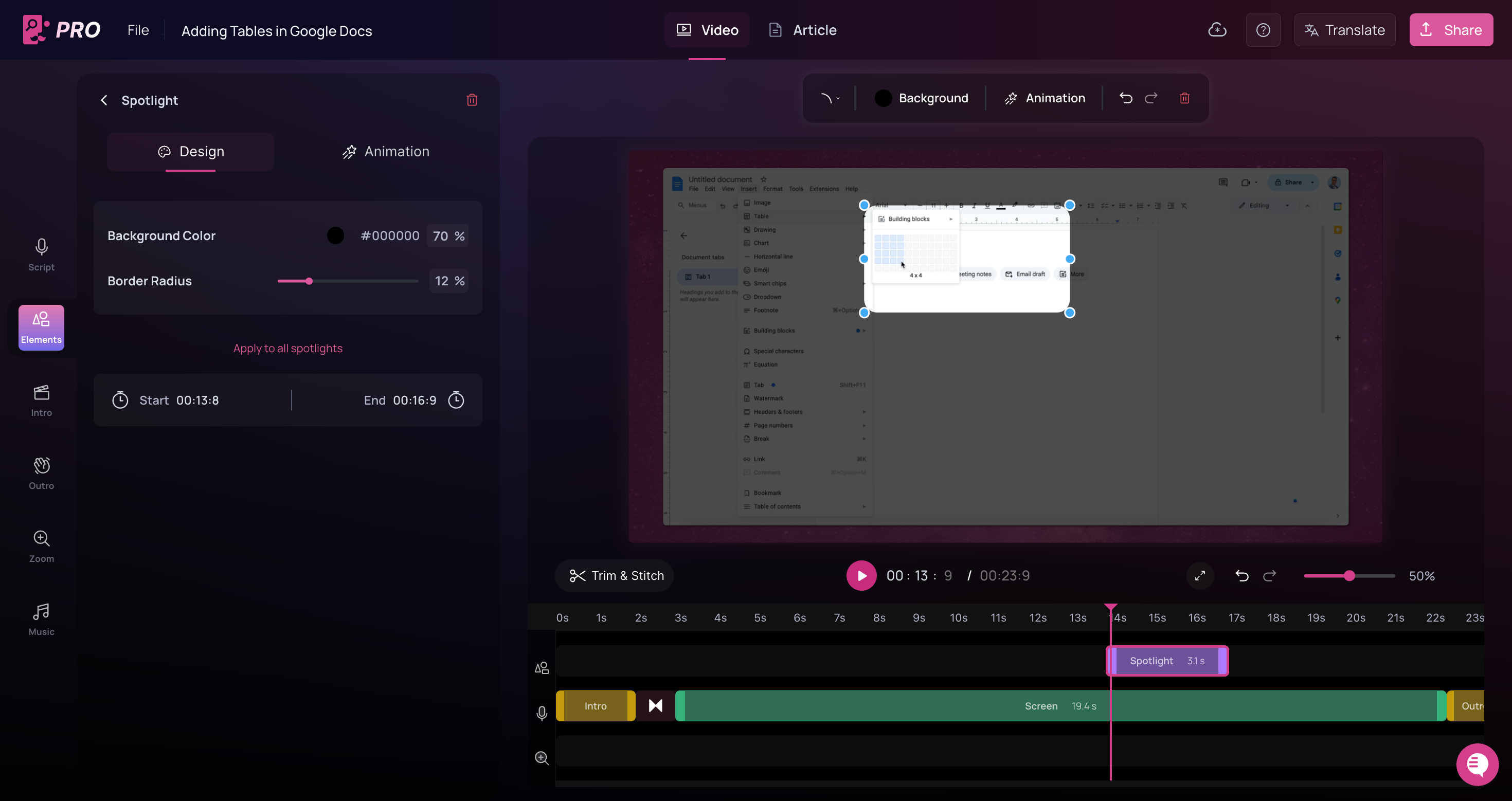
Task: Switch to the Animation tab in Spotlight panel
Action: [386, 151]
